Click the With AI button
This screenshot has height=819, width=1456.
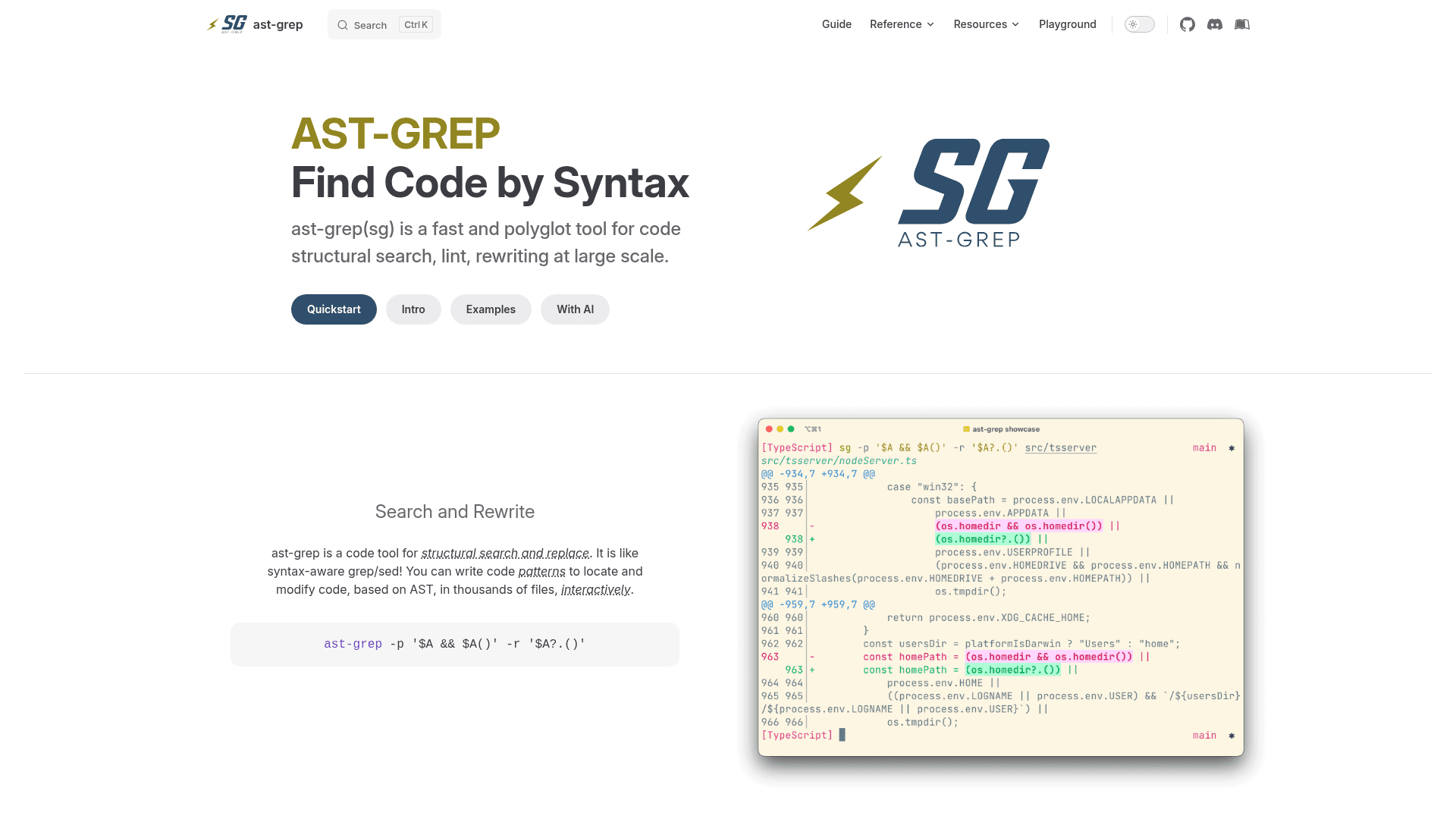click(x=575, y=309)
